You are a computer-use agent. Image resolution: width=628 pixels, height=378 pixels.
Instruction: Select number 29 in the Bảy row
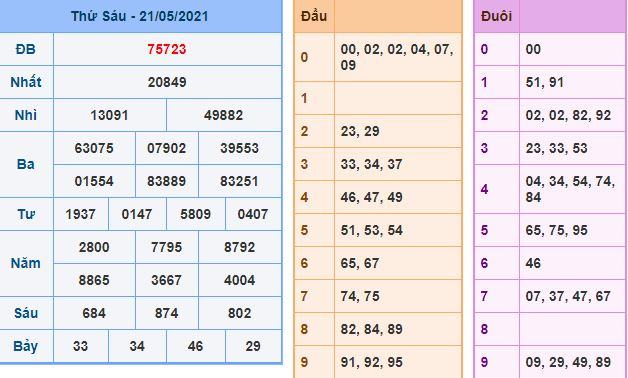(x=253, y=346)
